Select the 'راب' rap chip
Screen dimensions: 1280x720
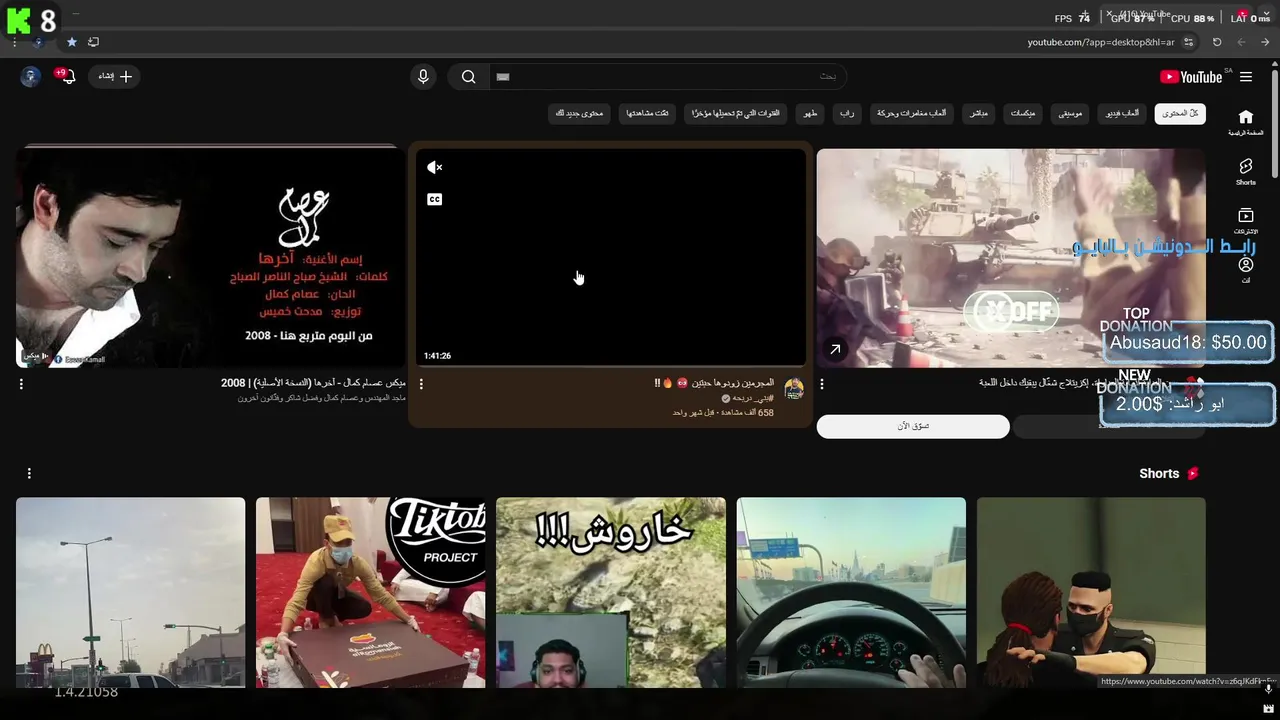[847, 113]
